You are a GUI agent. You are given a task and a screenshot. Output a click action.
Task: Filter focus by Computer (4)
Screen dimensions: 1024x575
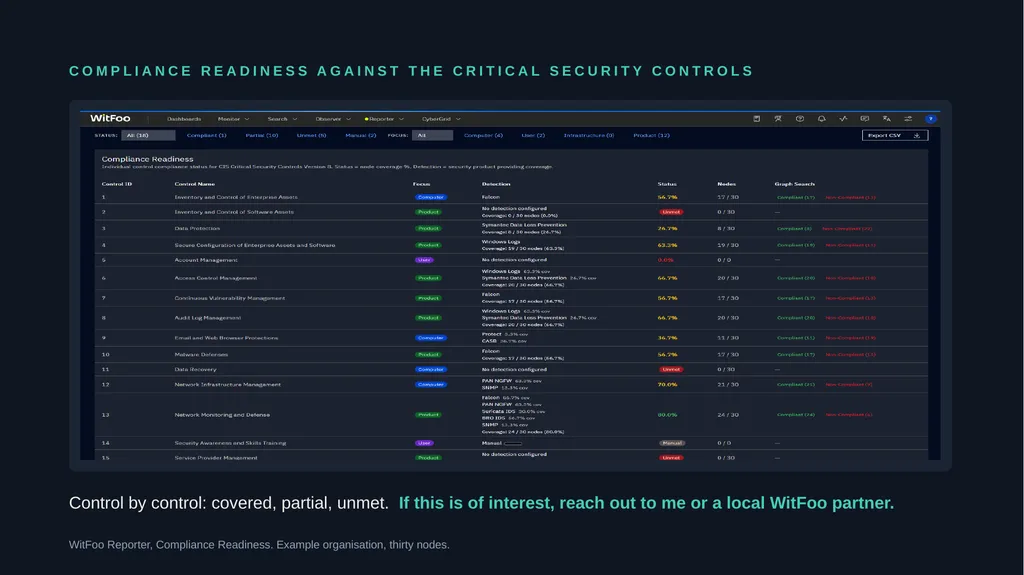[483, 135]
